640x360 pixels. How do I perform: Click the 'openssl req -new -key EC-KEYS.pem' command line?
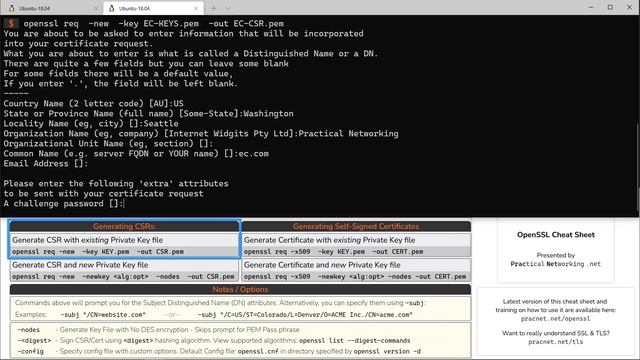[153, 24]
